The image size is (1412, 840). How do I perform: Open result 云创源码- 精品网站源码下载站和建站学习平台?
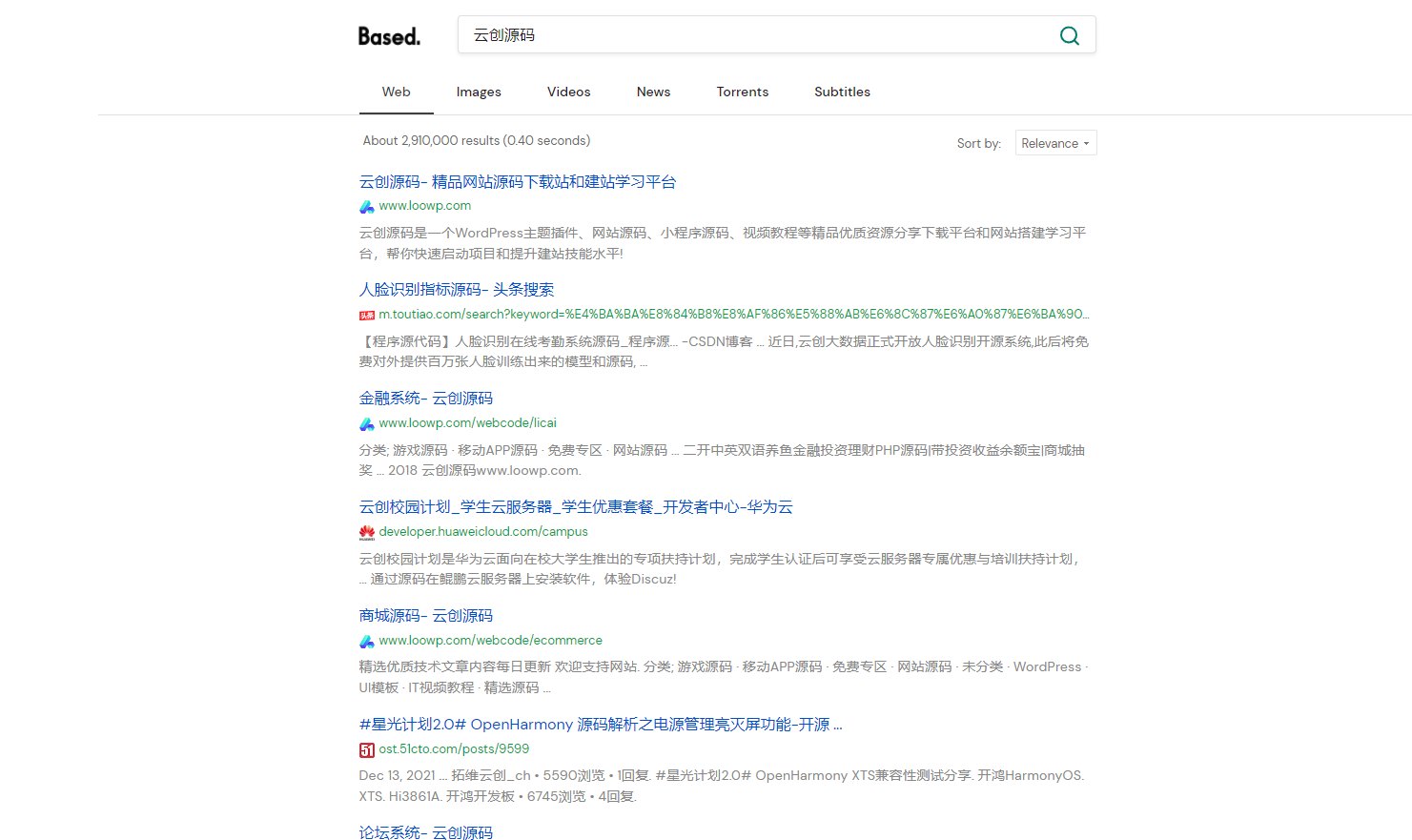coord(518,181)
